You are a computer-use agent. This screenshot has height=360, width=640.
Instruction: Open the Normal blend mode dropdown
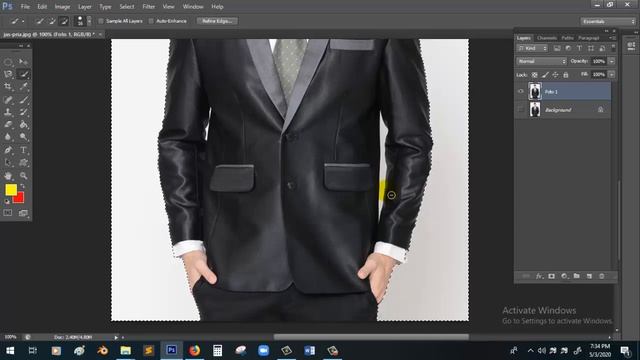coord(541,61)
